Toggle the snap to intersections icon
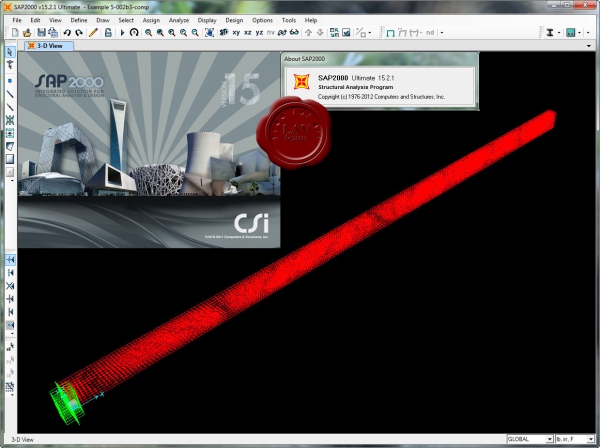The width and height of the screenshot is (600, 448). pos(10,286)
